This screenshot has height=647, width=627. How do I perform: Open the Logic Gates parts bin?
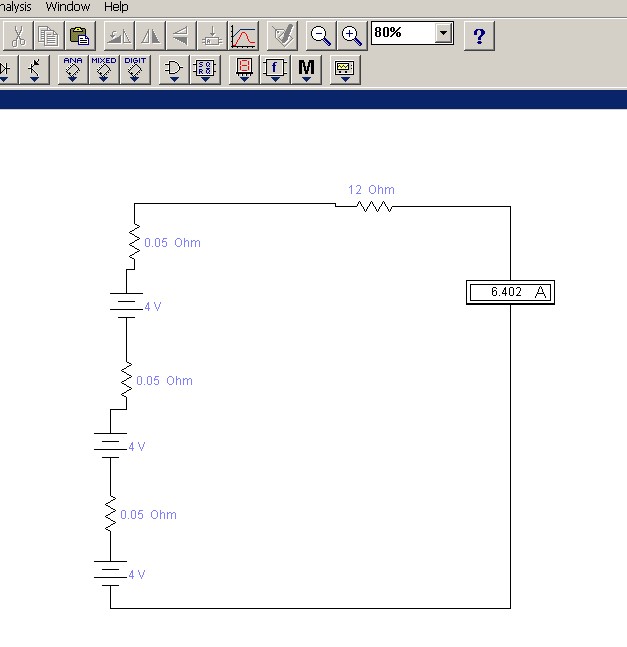click(174, 69)
